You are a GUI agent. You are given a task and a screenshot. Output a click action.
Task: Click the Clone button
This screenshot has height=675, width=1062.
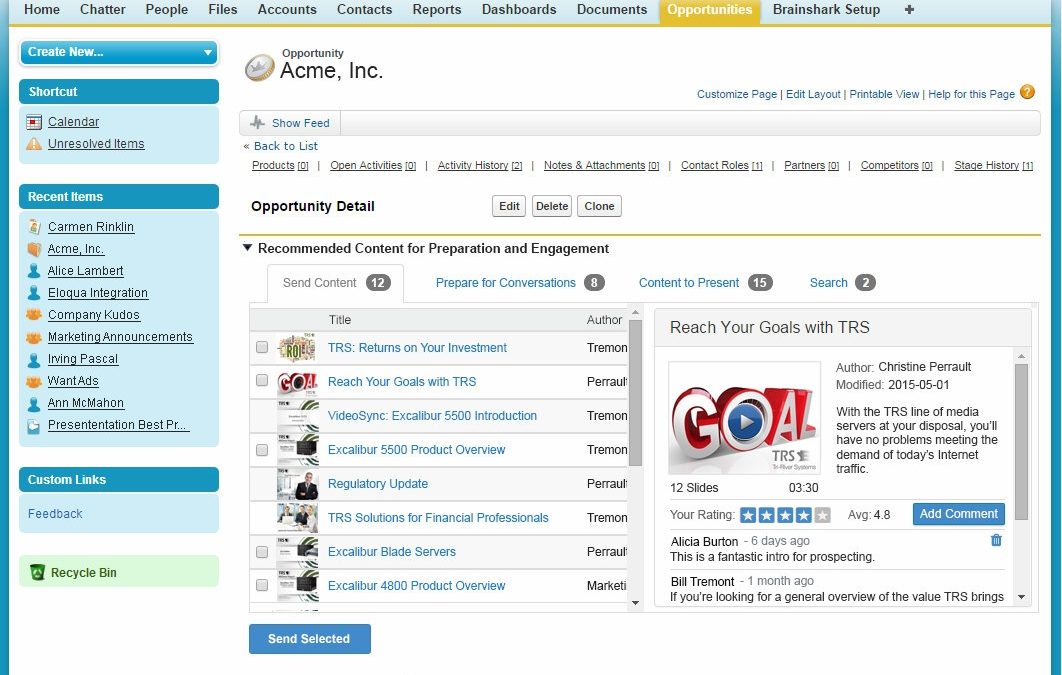(x=599, y=206)
